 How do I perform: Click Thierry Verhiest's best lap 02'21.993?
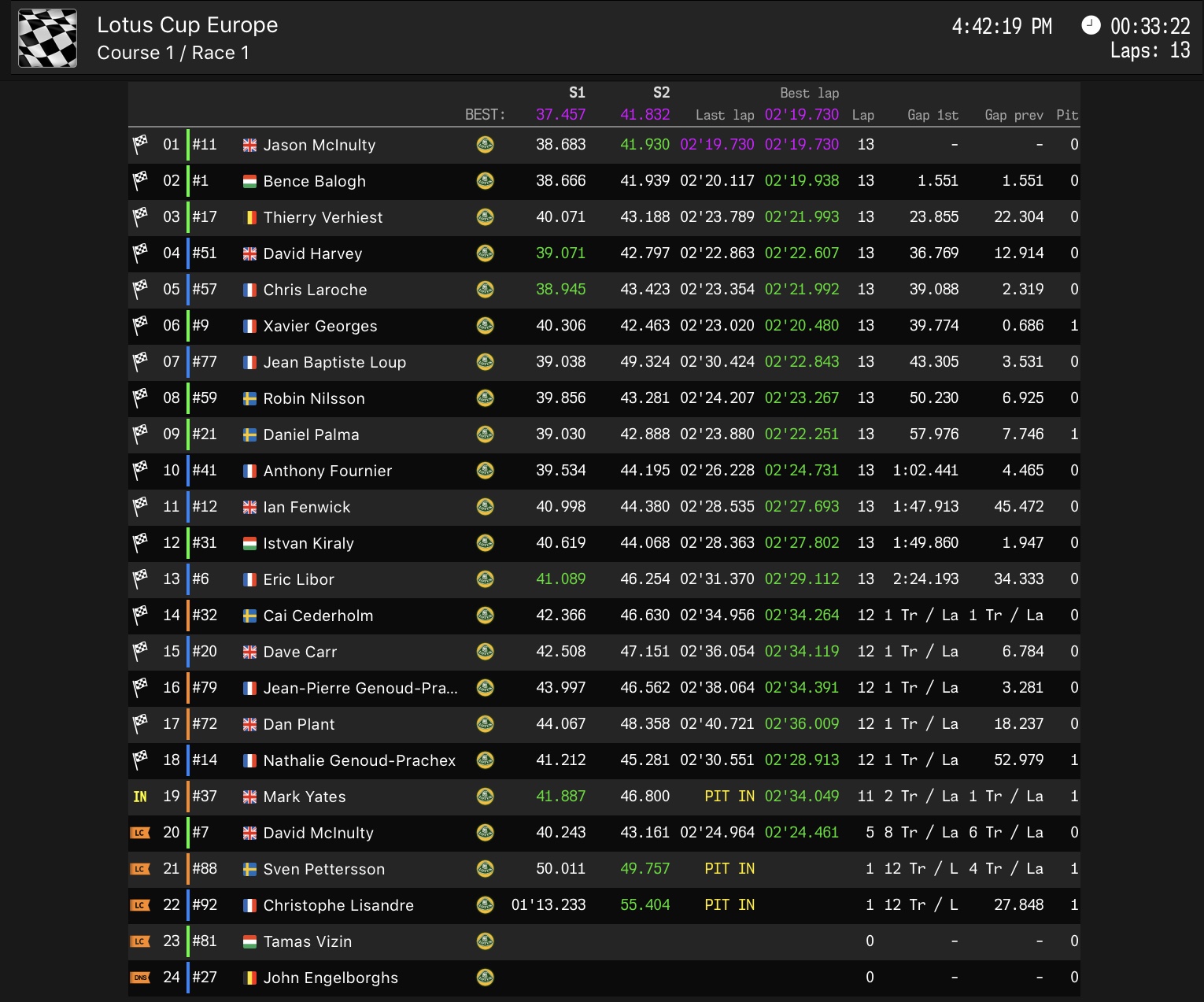[x=801, y=216]
